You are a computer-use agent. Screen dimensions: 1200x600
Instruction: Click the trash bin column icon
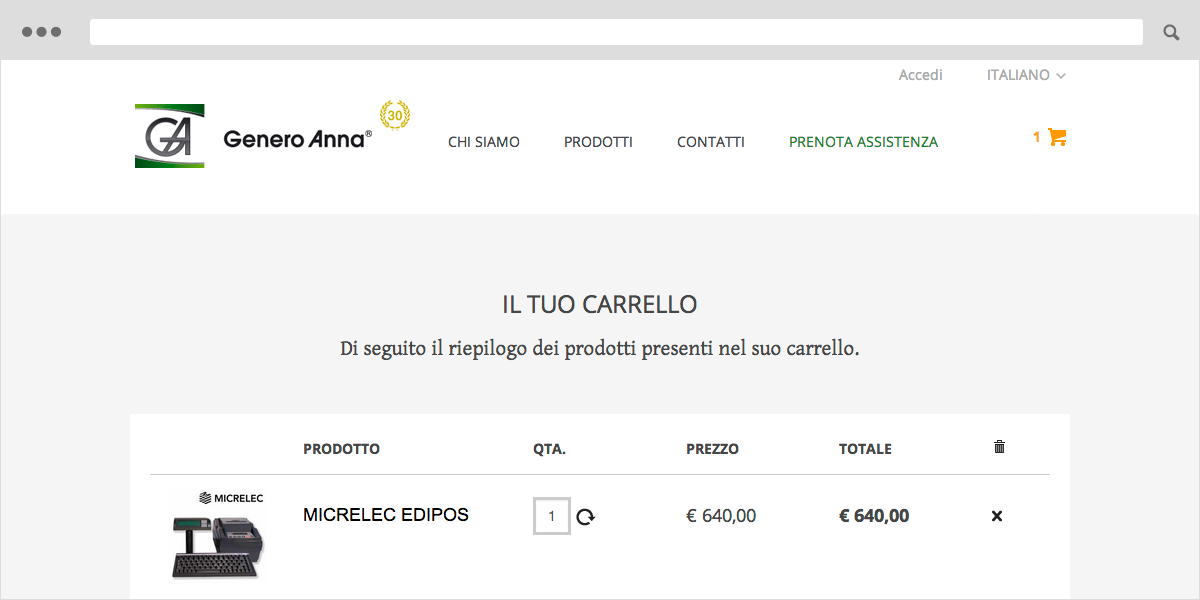[999, 447]
